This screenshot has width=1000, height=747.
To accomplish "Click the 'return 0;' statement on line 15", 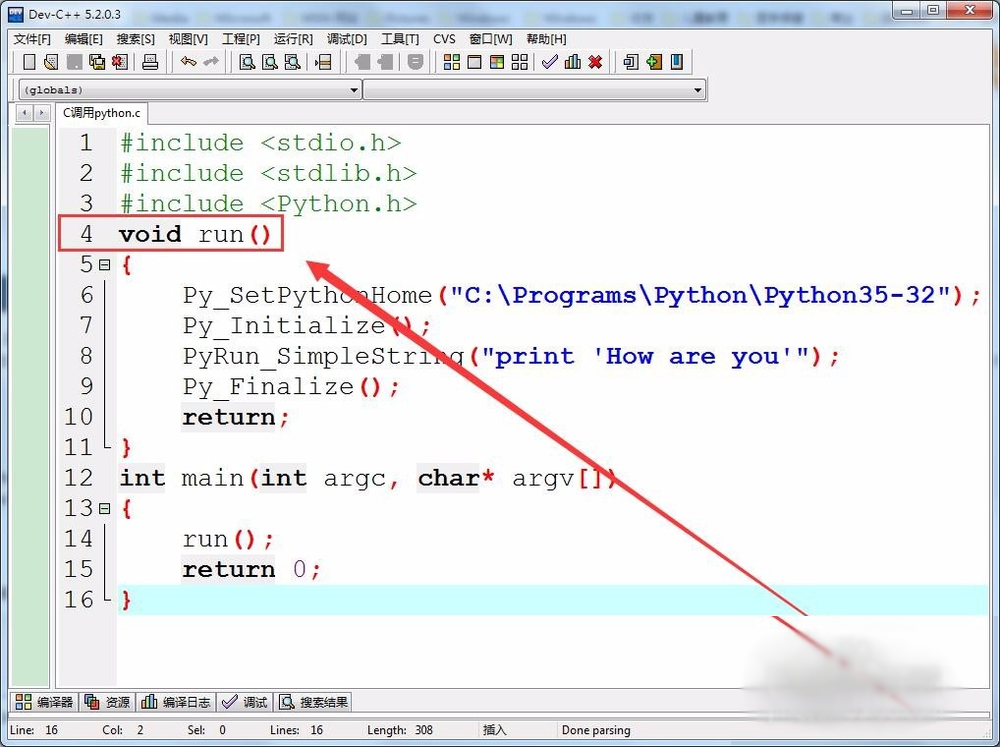I will [251, 569].
